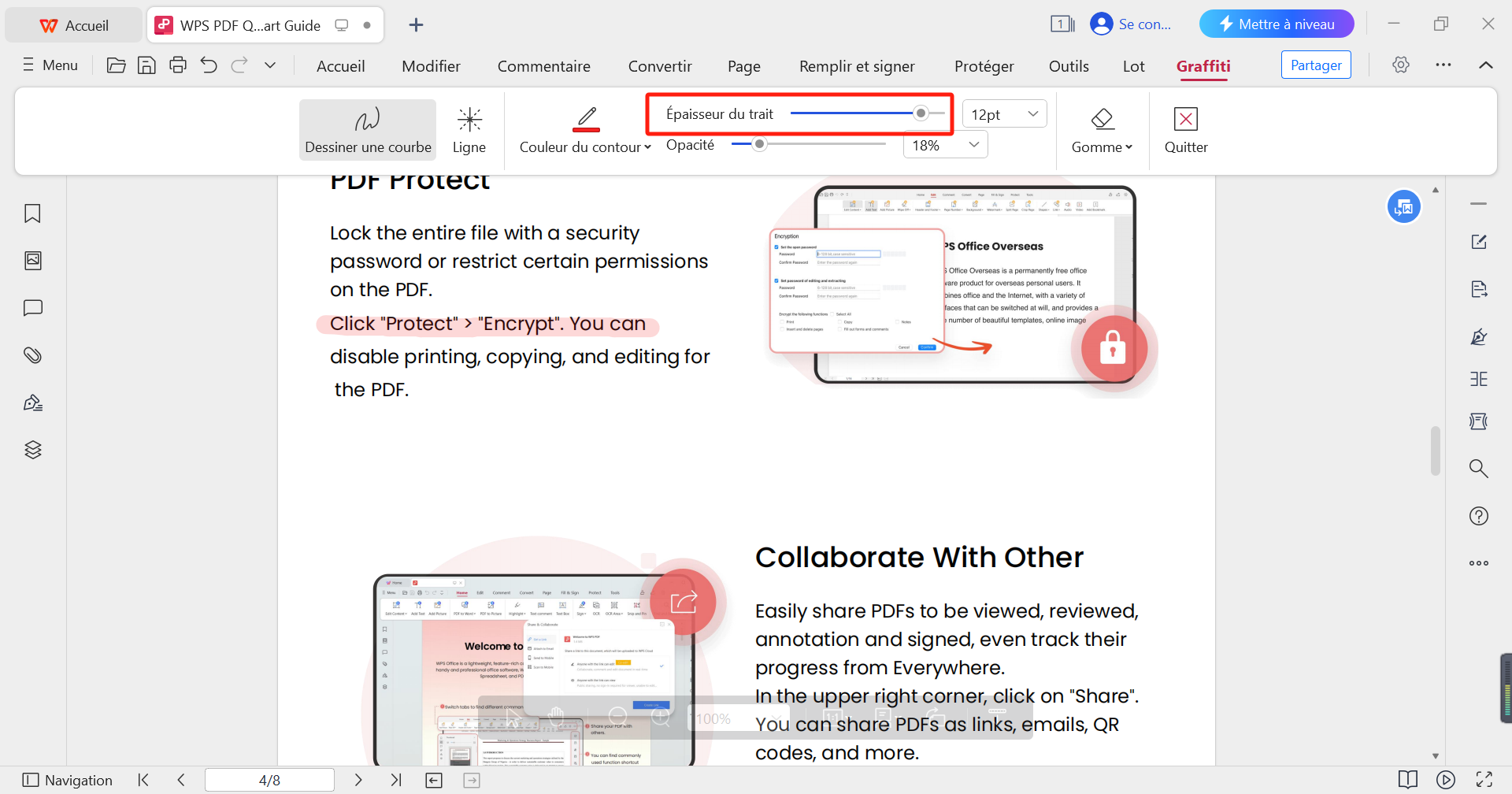
Task: Activate the Dessiner une courbe tool
Action: 368,130
